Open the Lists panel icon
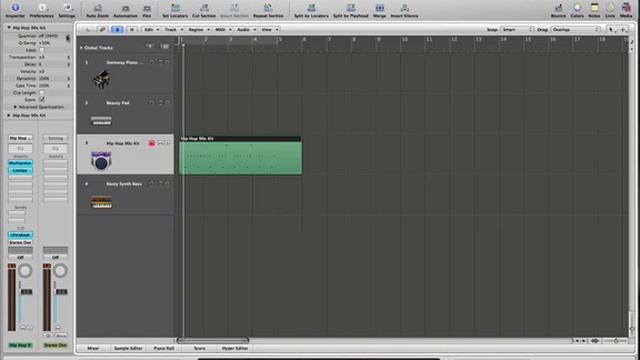 tap(610, 7)
